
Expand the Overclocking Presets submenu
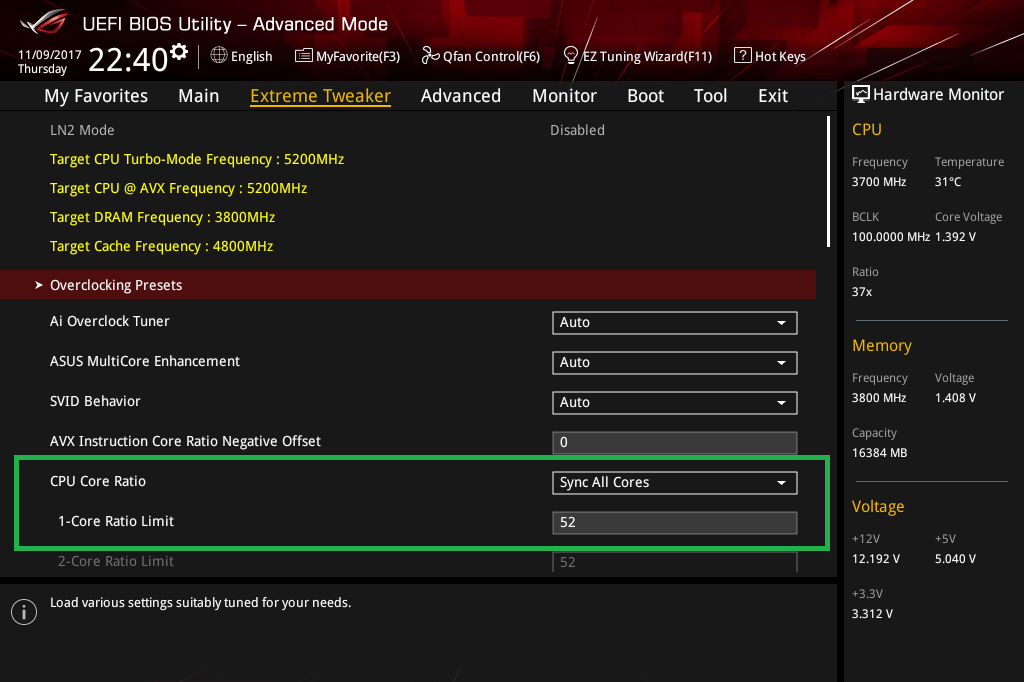tap(408, 285)
